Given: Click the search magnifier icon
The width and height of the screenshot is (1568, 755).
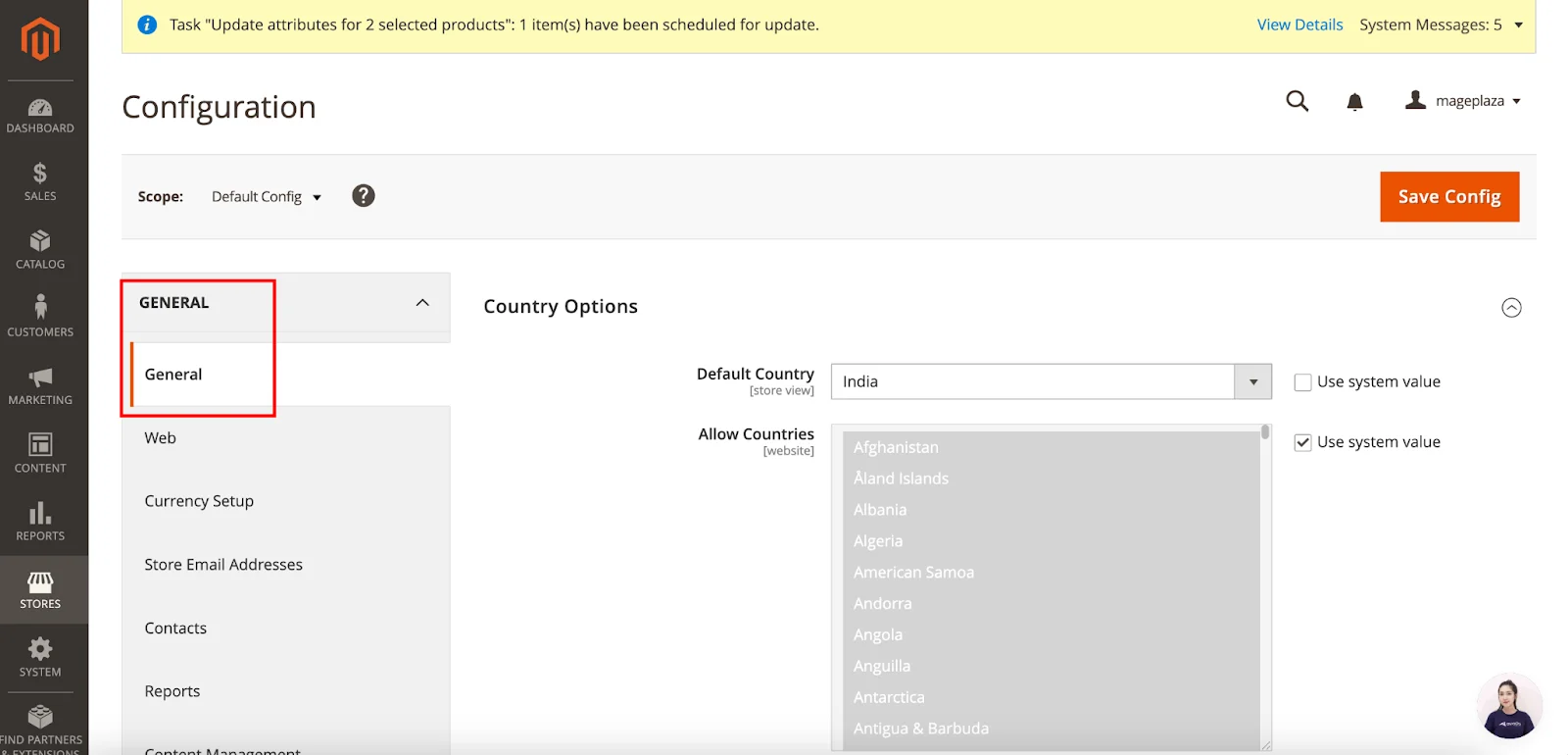Looking at the screenshot, I should coord(1298,101).
